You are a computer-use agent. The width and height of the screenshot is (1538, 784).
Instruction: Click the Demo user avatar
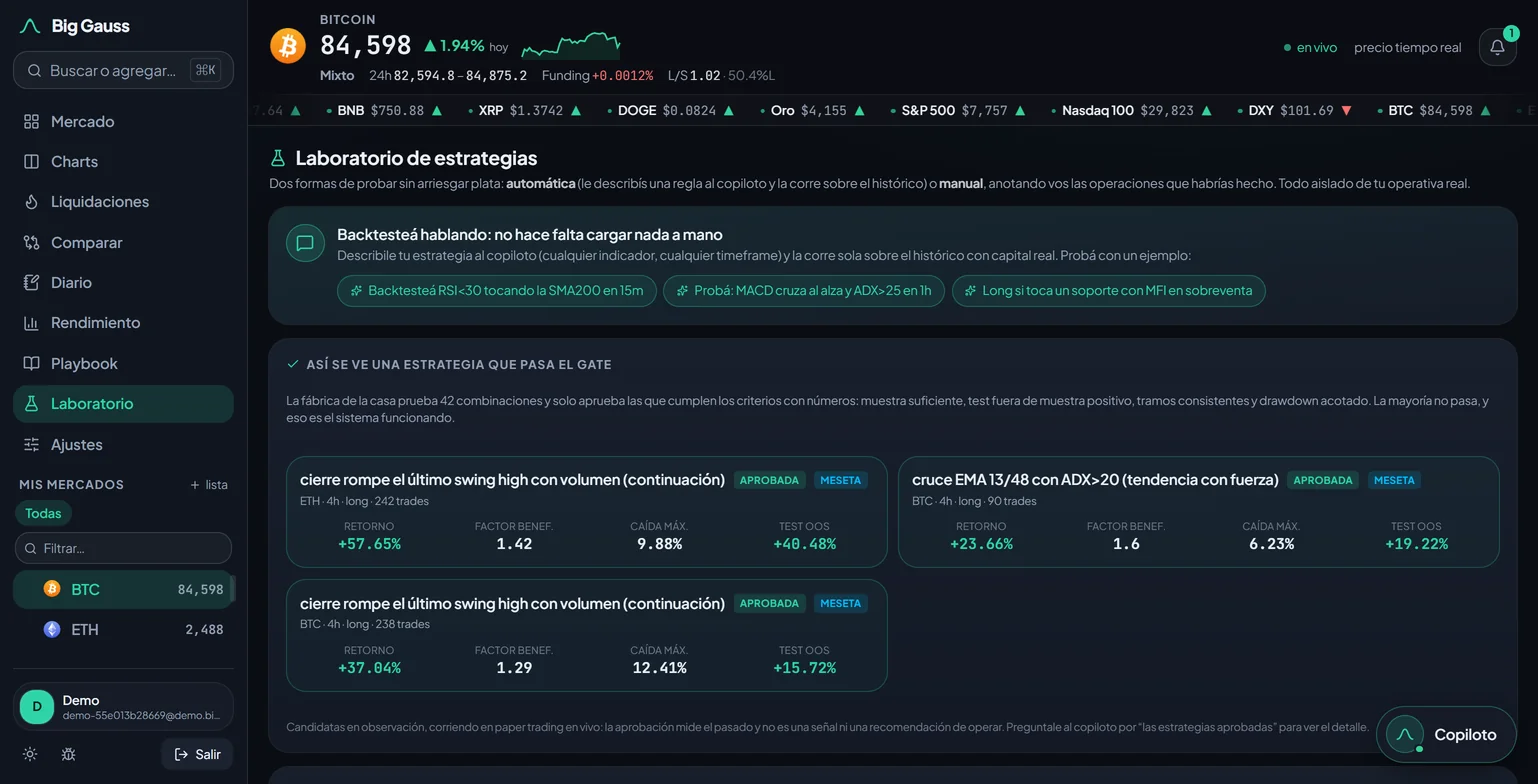coord(37,707)
